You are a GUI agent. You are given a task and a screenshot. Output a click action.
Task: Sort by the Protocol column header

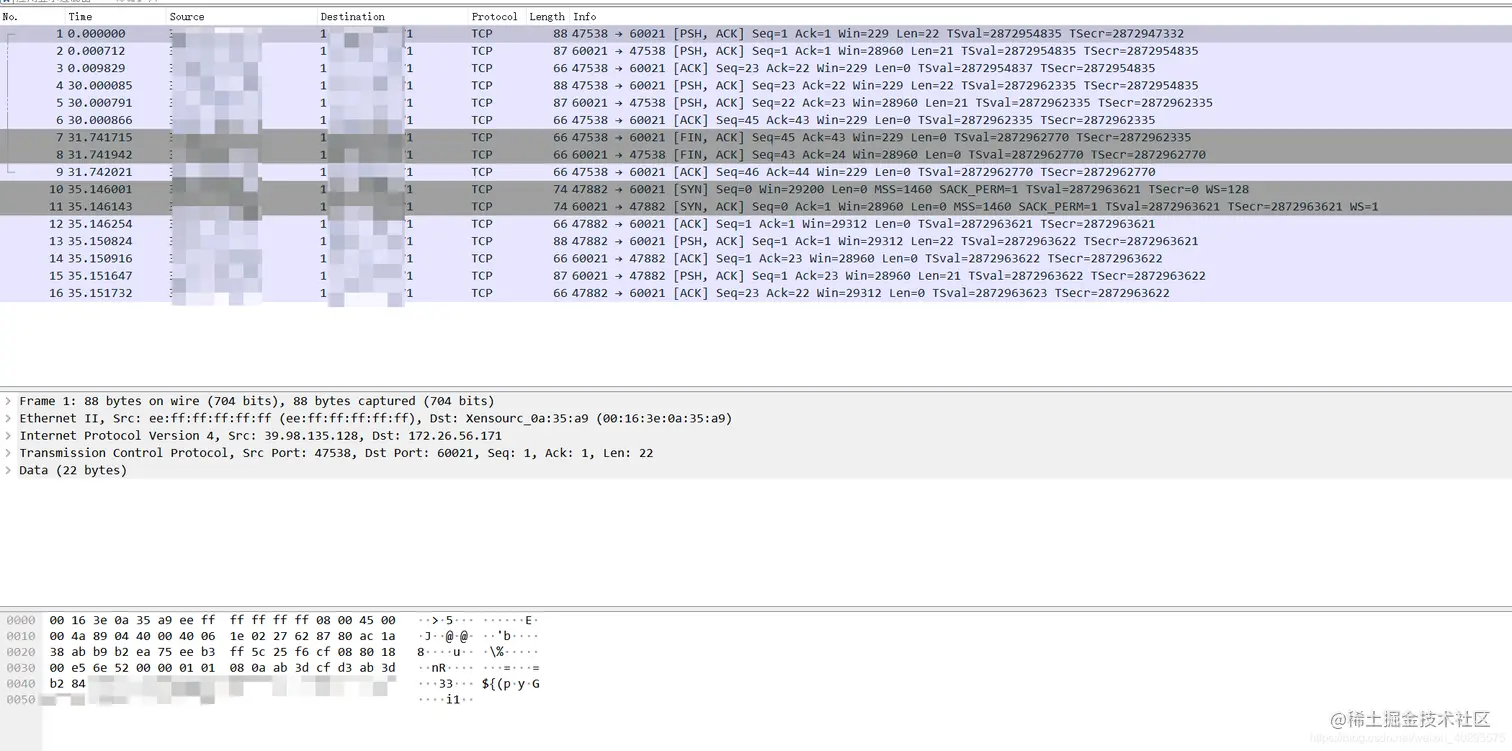[x=496, y=17]
